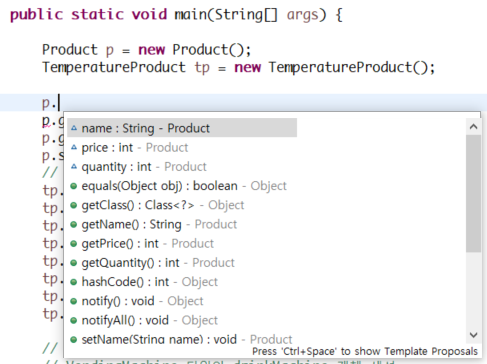Select equals(Object obj) method proposal
The image size is (487, 364).
point(179,186)
